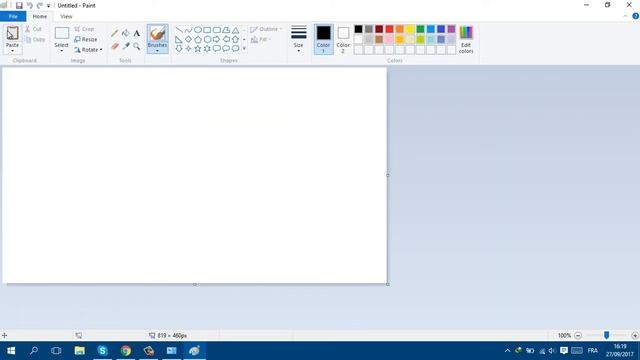Screen dimensions: 640x360
Task: Open Chrome from the taskbar
Action: click(126, 351)
